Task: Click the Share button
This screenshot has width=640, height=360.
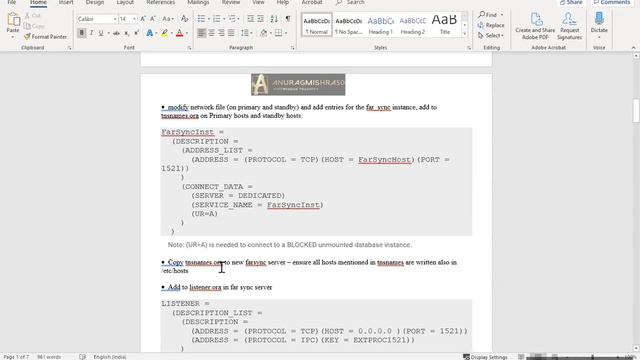Action: [571, 2]
